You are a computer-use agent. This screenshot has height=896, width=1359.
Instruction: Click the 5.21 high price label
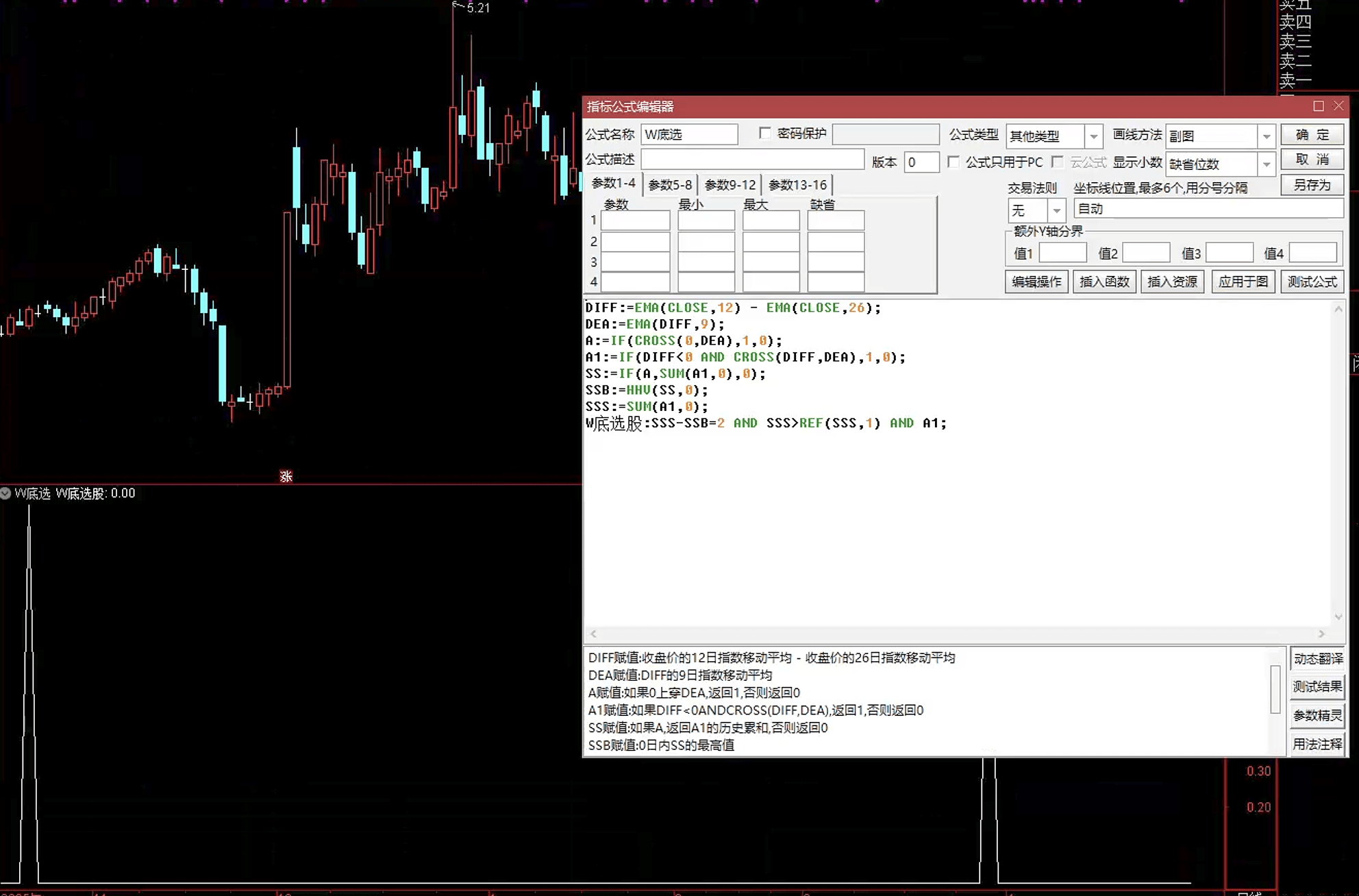tap(478, 8)
